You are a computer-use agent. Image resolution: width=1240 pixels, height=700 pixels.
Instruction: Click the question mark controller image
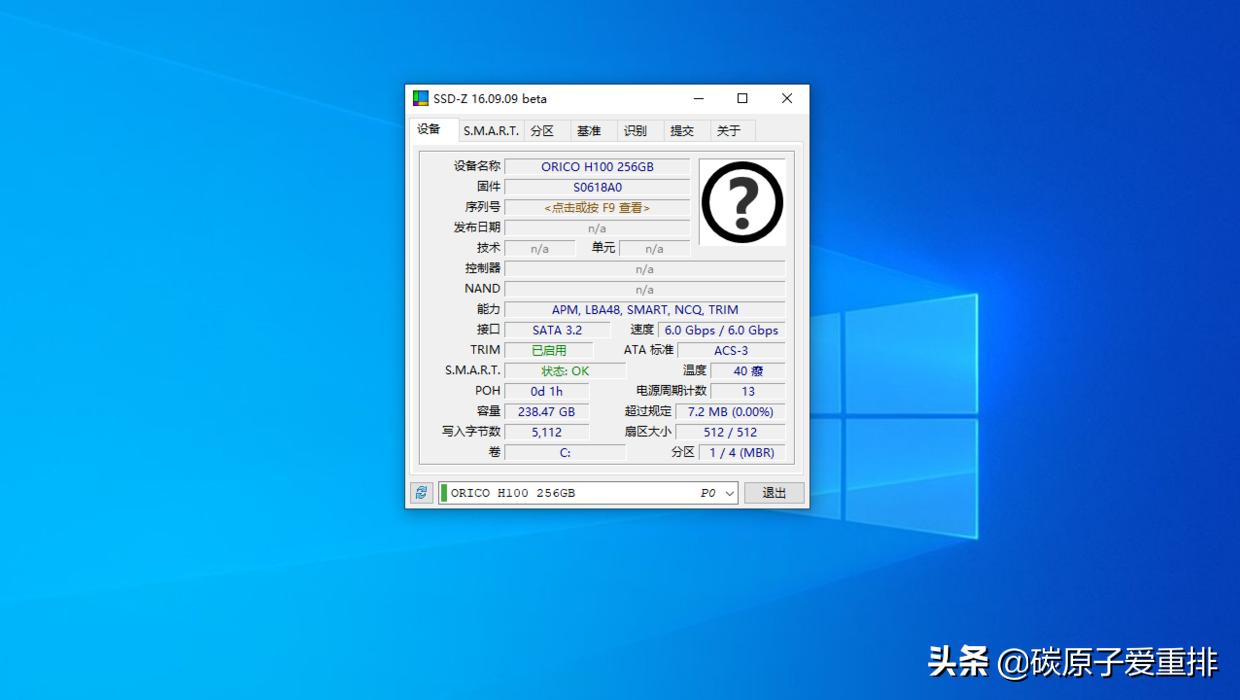tap(741, 203)
